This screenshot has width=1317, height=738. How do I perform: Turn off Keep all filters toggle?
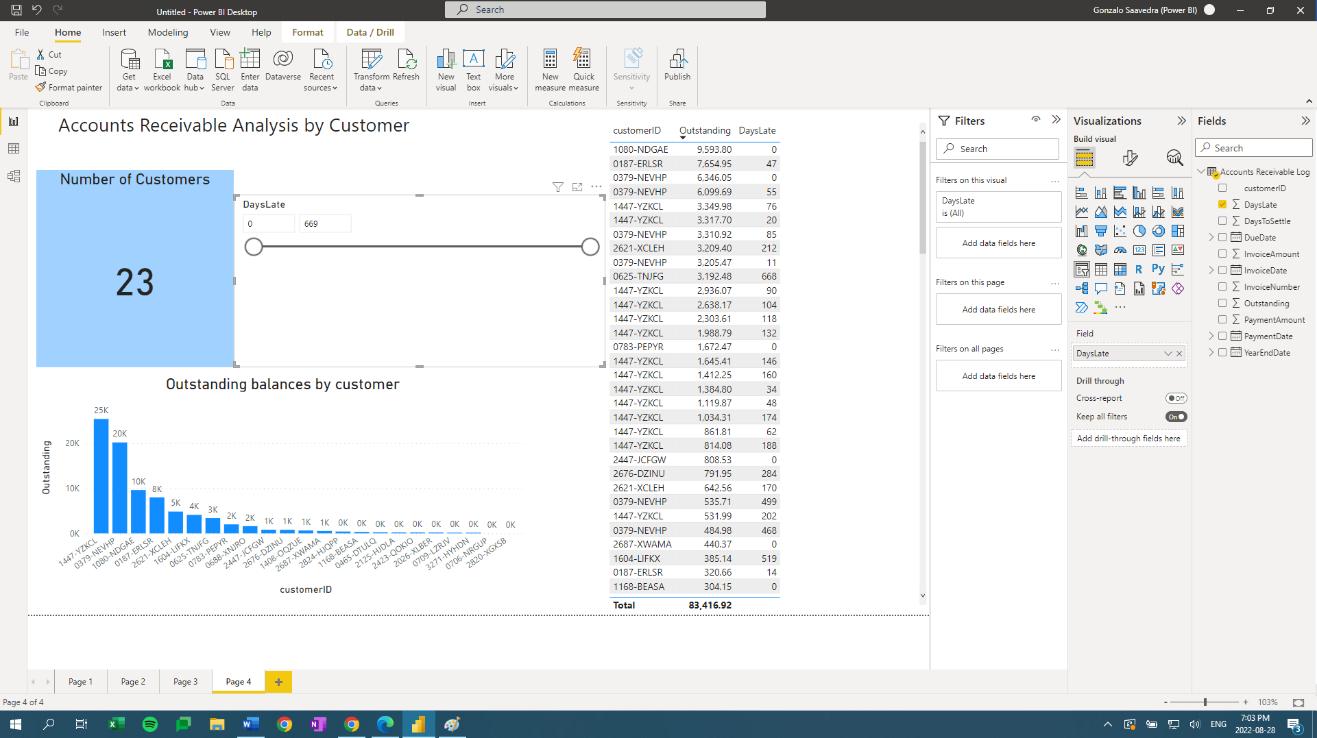(1176, 416)
